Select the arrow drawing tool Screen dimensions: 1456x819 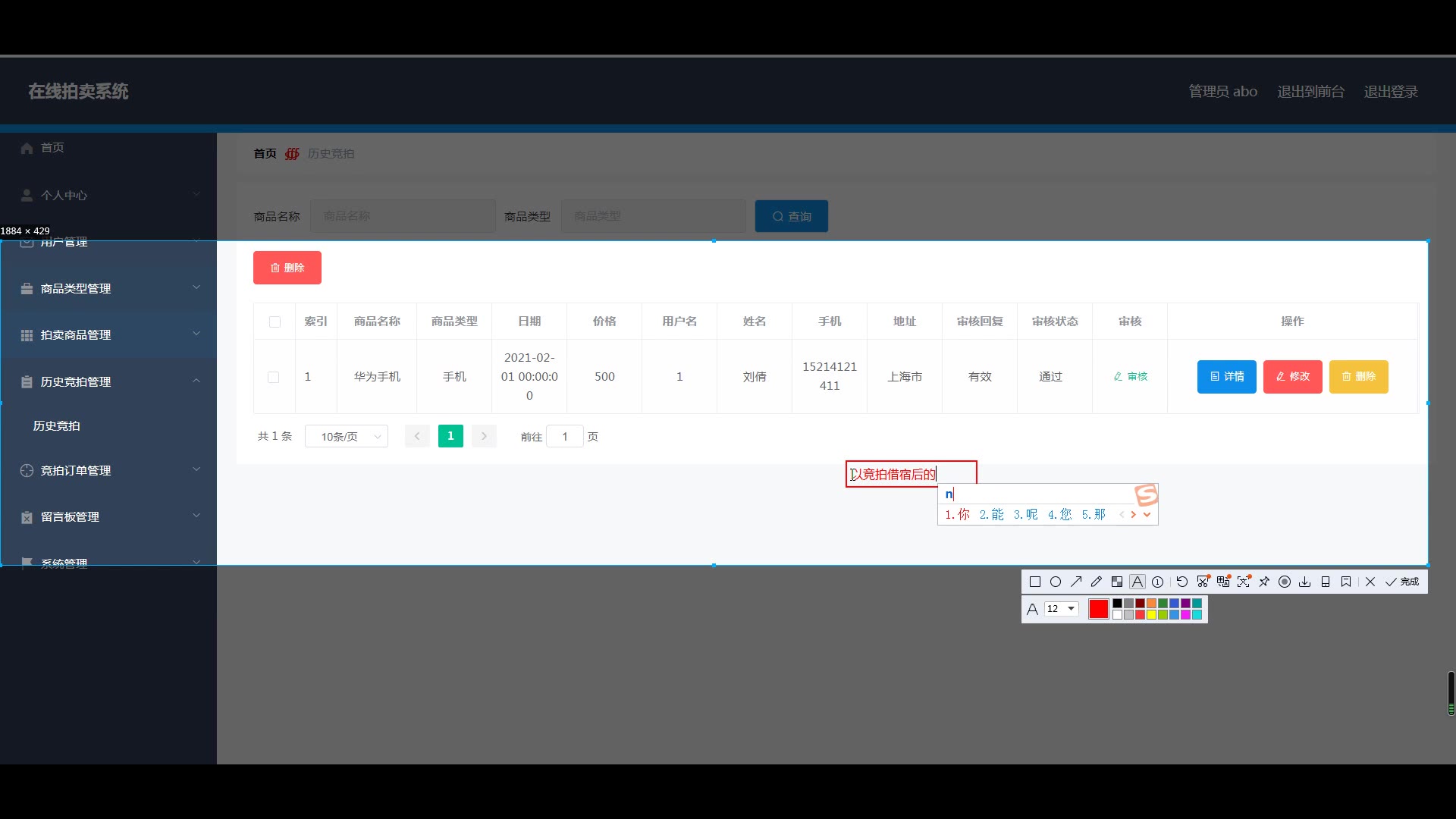(1076, 582)
